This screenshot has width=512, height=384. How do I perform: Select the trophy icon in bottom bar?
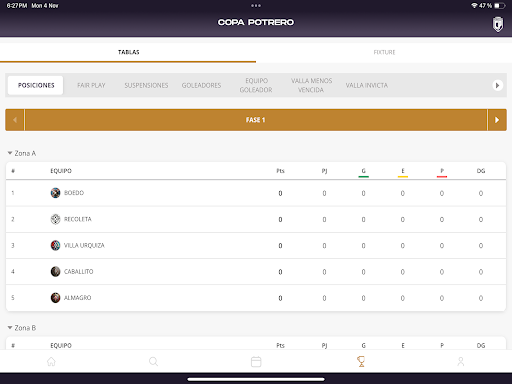(x=361, y=361)
